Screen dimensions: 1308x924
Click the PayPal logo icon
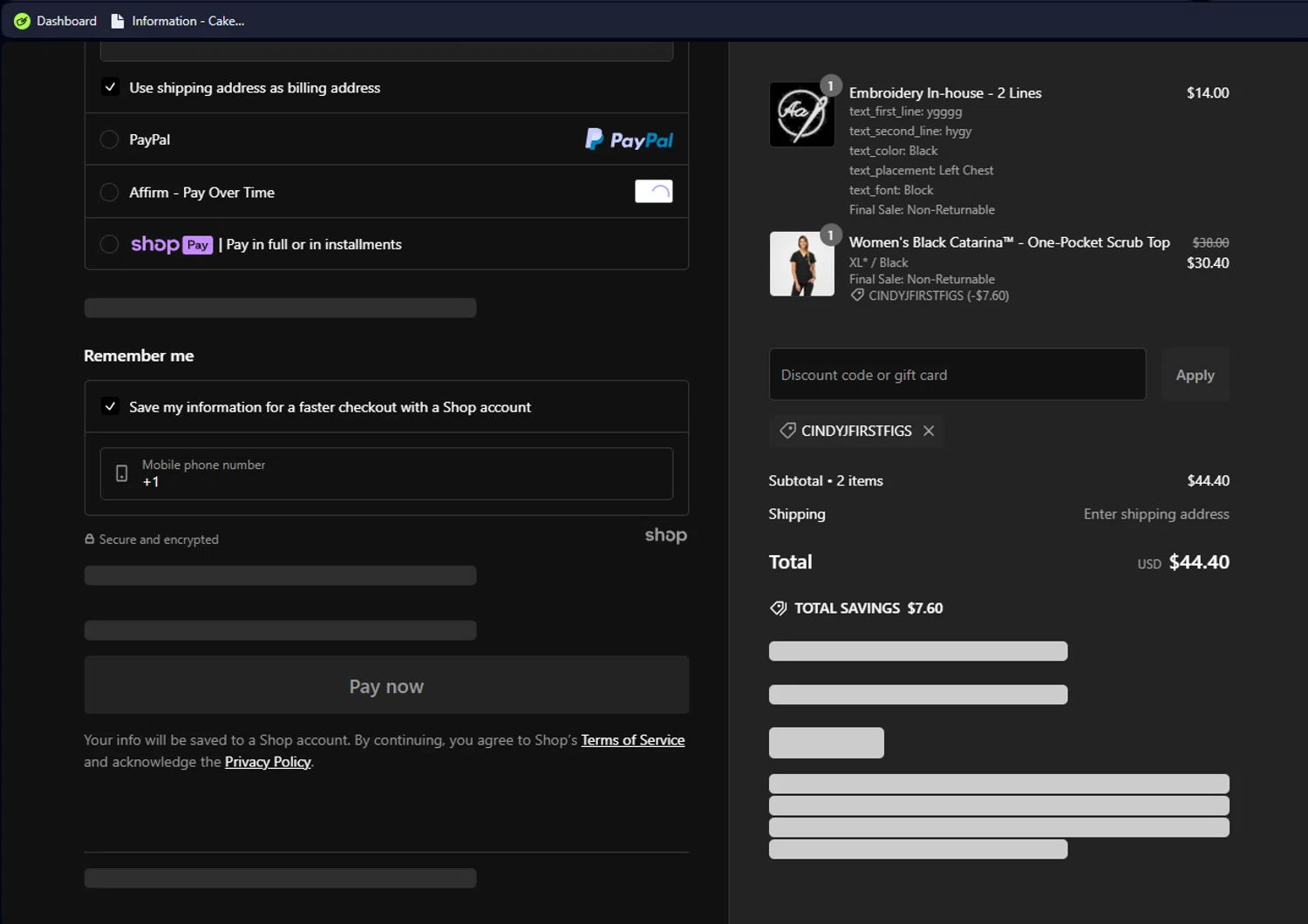629,139
